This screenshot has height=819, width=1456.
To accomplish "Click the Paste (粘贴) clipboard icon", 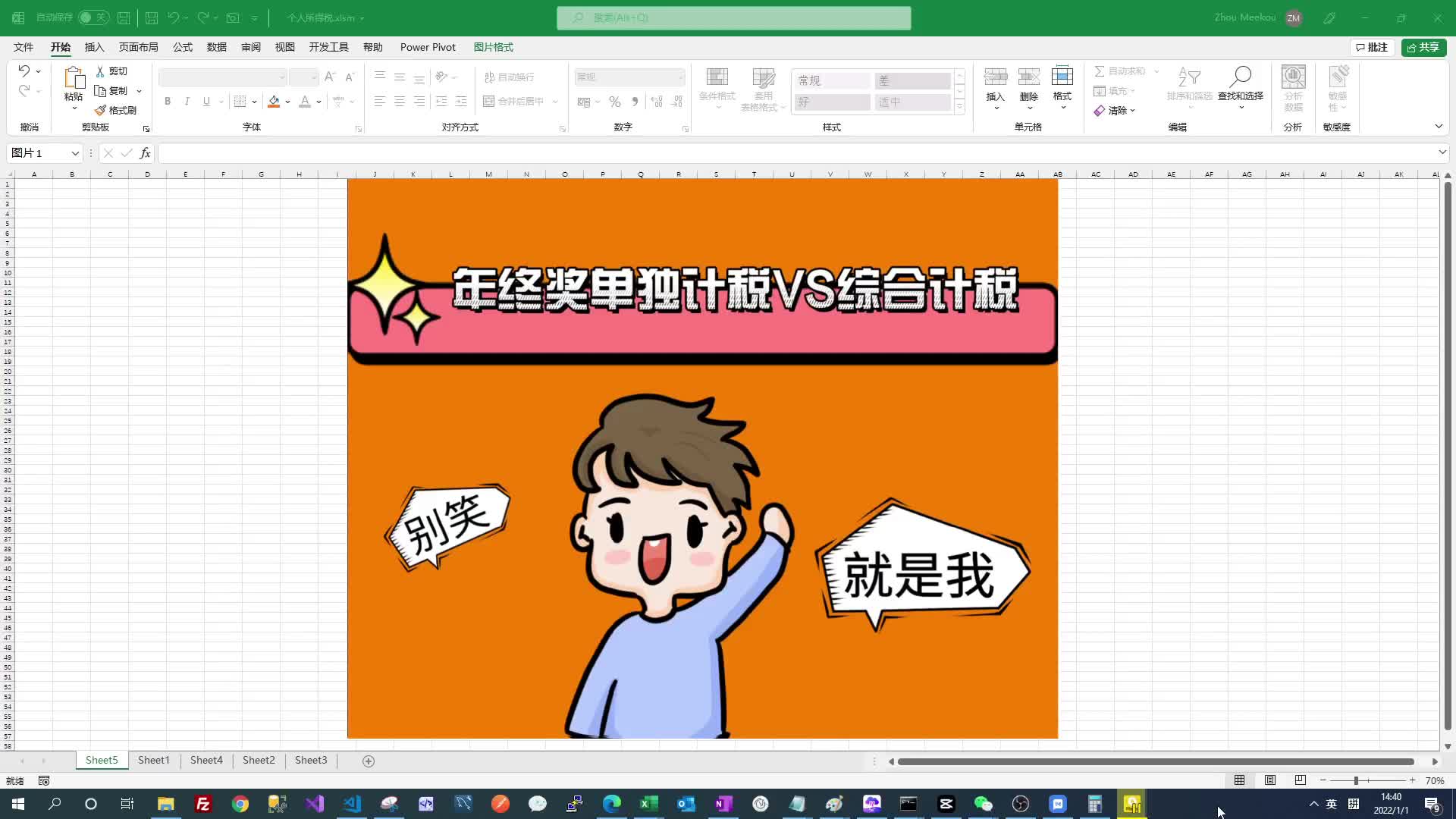I will [74, 78].
